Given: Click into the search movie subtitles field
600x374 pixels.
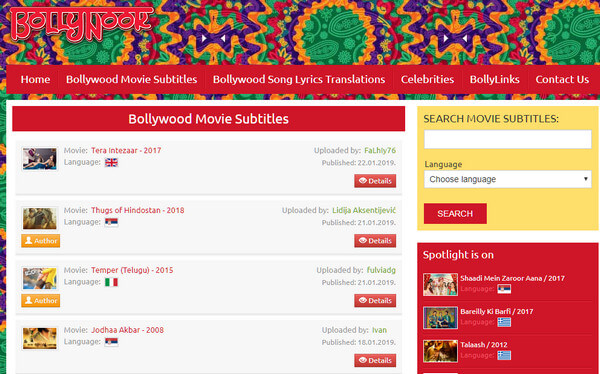Looking at the screenshot, I should pyautogui.click(x=507, y=139).
